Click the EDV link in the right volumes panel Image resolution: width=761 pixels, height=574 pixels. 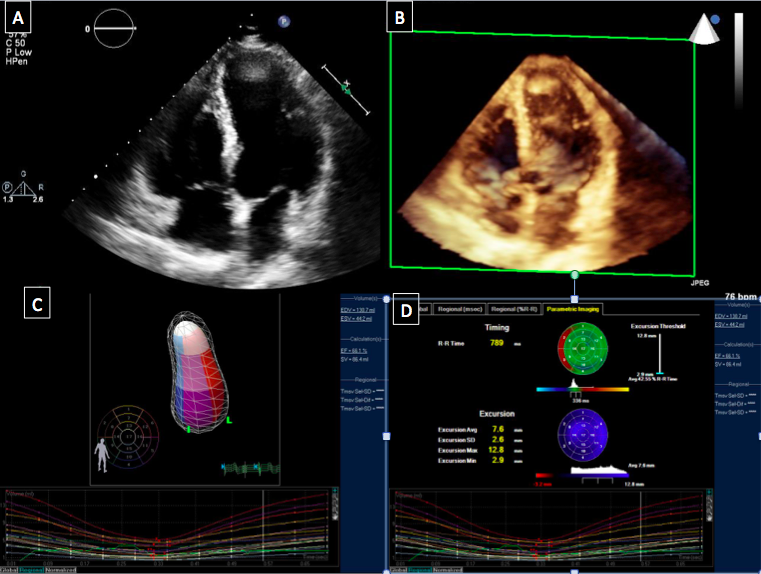click(731, 316)
